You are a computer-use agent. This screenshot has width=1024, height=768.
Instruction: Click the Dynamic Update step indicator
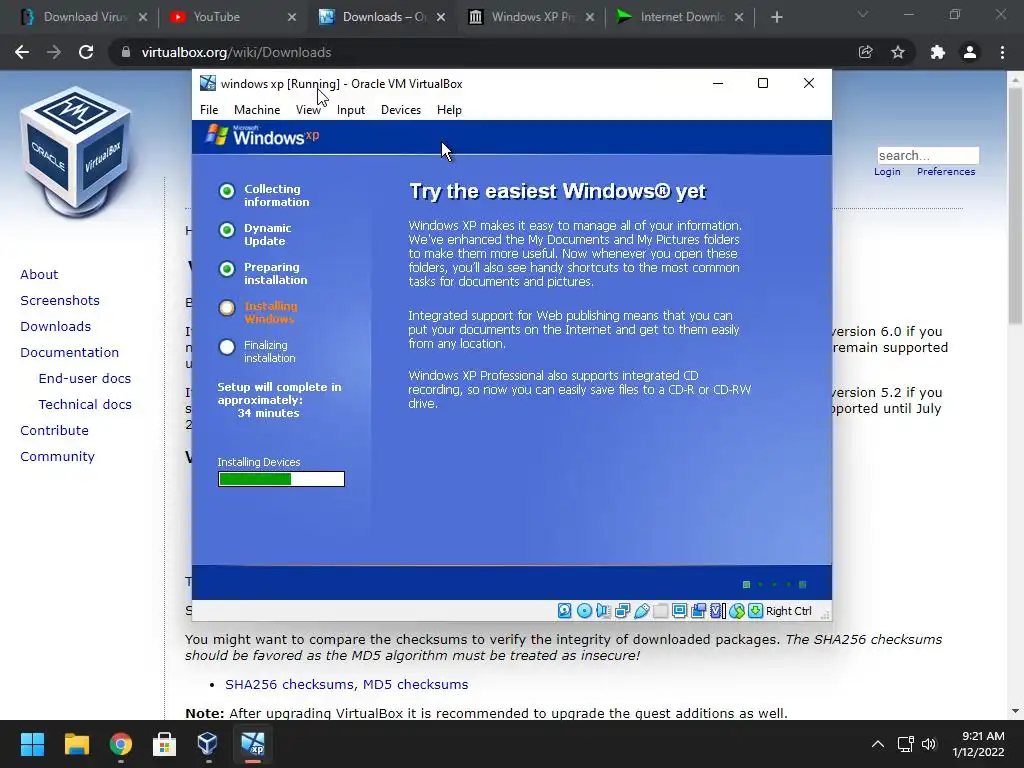point(227,230)
